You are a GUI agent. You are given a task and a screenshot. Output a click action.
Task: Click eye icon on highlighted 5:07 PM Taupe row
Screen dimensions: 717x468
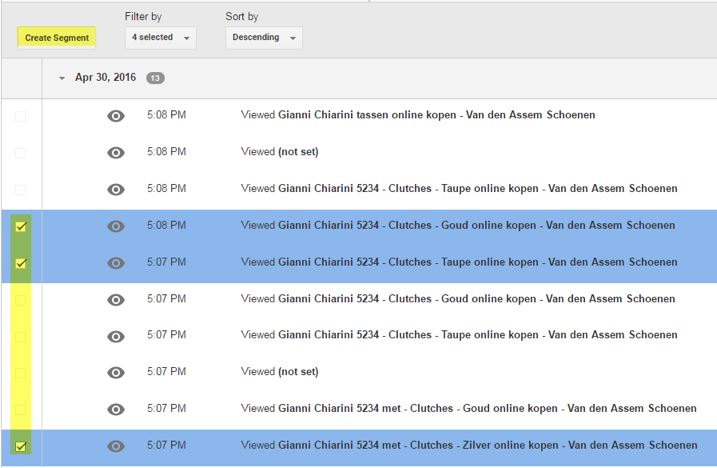coord(116,263)
